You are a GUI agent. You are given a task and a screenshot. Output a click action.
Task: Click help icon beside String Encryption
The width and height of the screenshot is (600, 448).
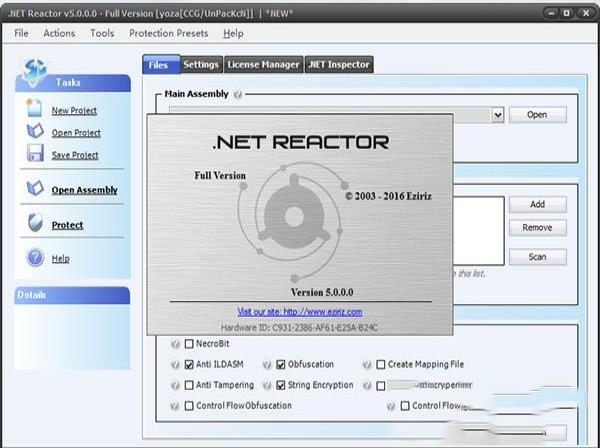(x=267, y=385)
